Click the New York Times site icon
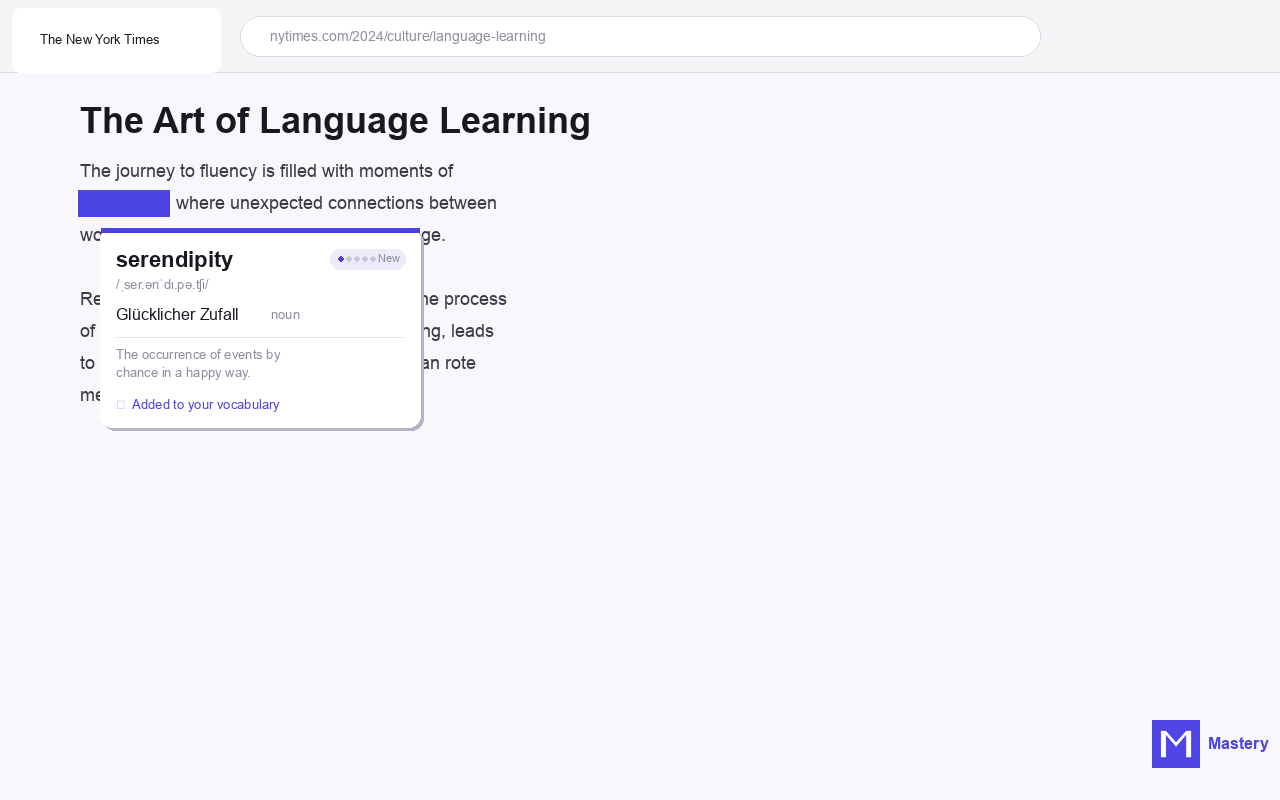 [x=116, y=40]
